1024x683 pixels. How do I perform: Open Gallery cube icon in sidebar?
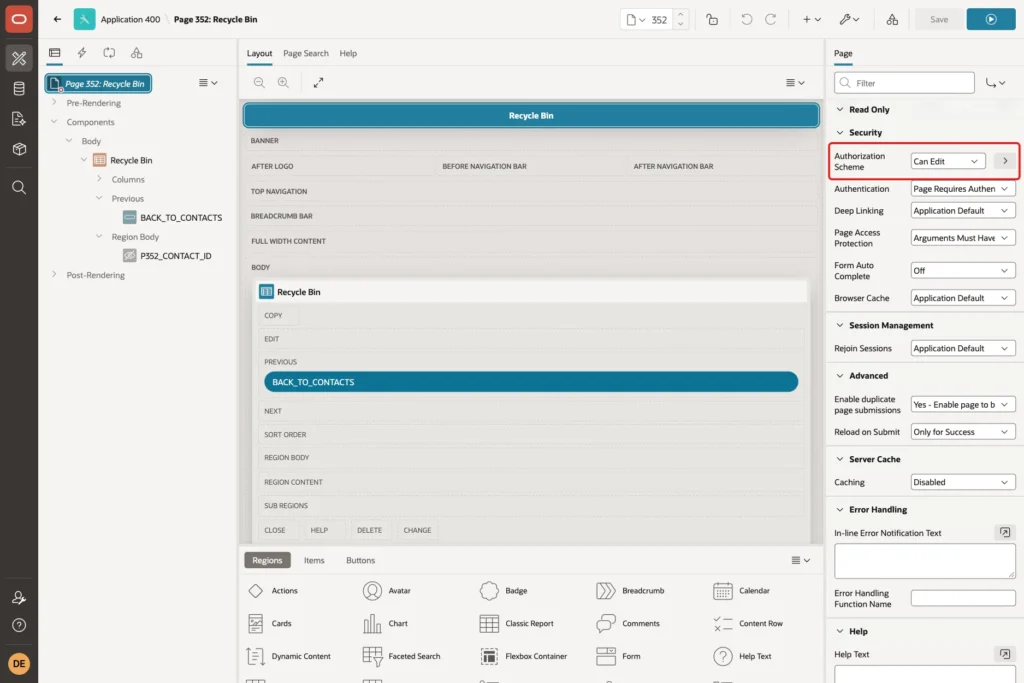point(19,149)
